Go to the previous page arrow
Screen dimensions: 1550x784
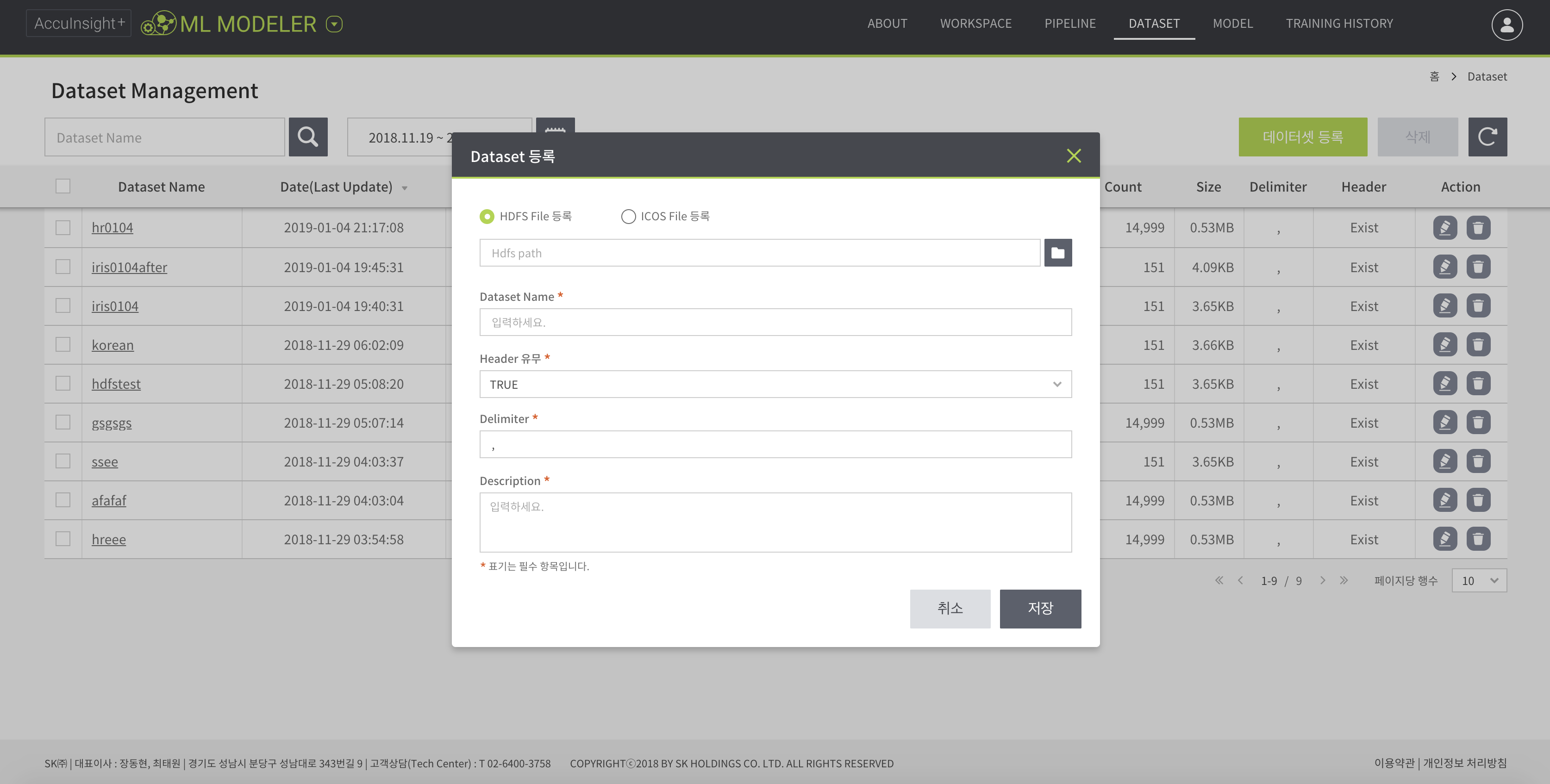(x=1240, y=580)
